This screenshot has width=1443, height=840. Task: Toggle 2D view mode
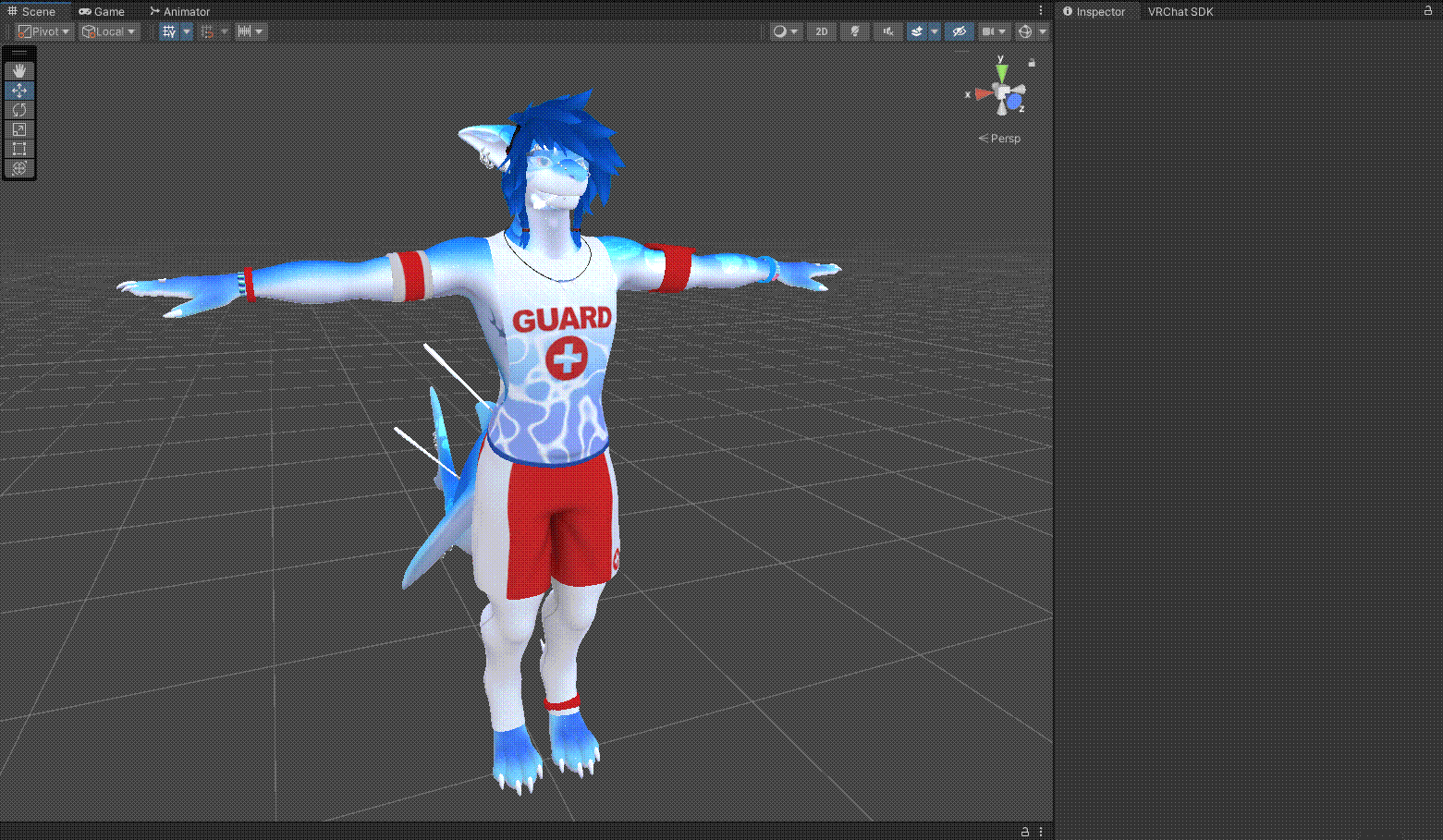pyautogui.click(x=821, y=31)
